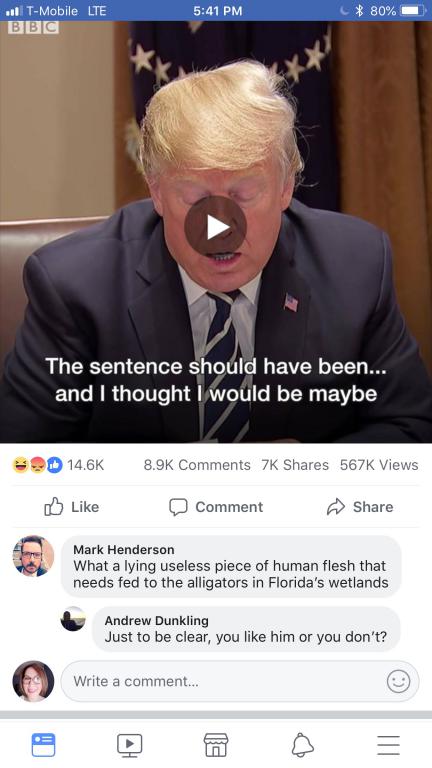This screenshot has height=768, width=432.
Task: Tap the battery indicator in status bar
Action: 414,10
